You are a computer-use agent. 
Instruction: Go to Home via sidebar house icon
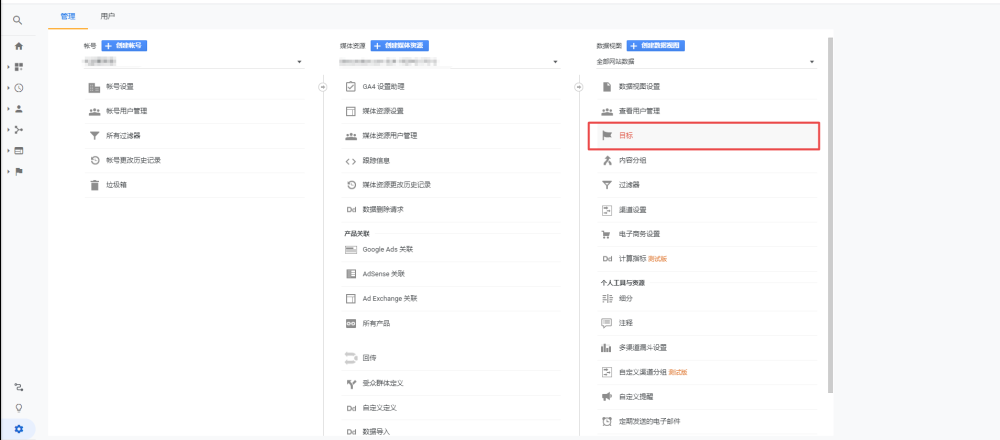[18, 46]
